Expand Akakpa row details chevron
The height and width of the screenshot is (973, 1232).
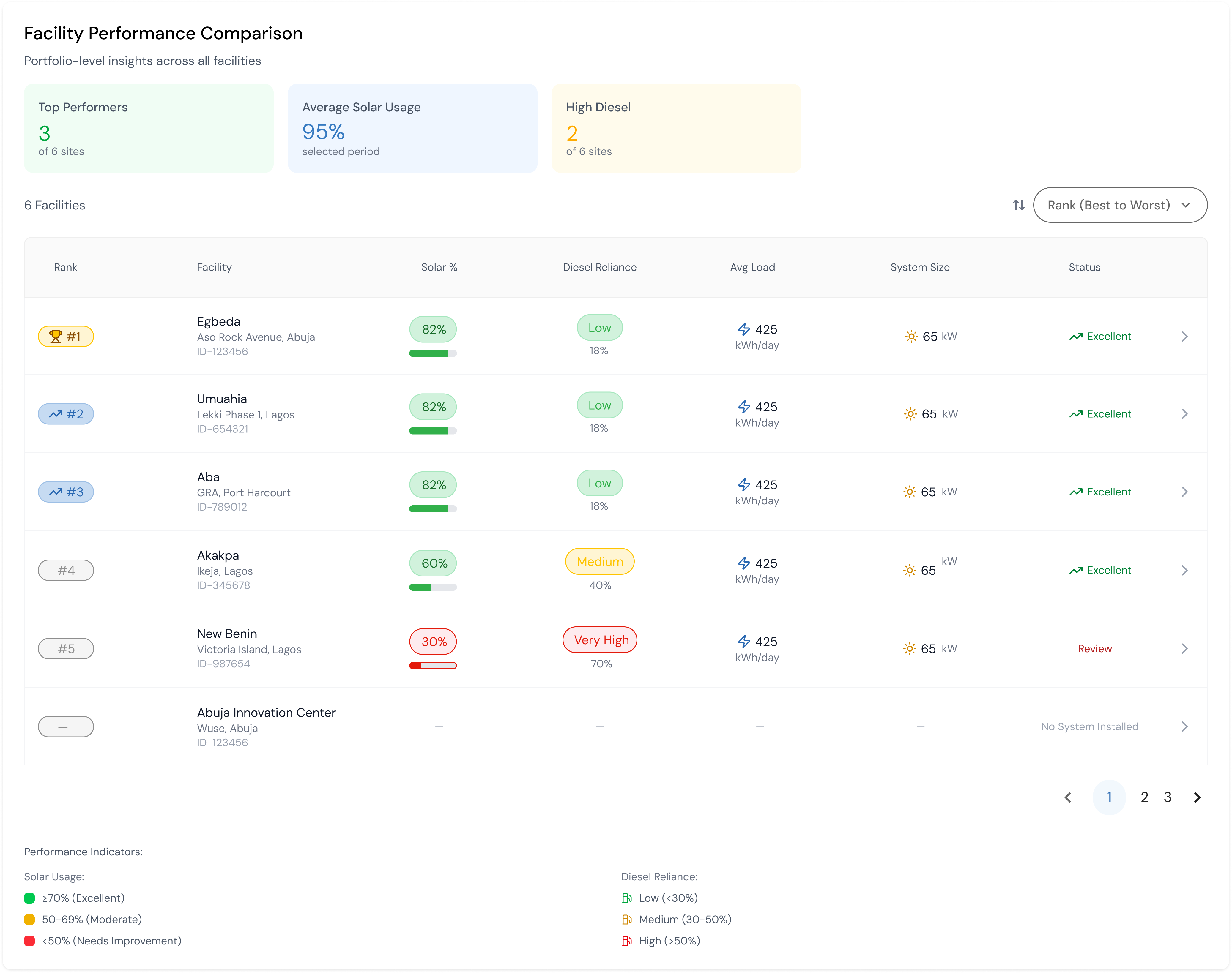(x=1184, y=570)
